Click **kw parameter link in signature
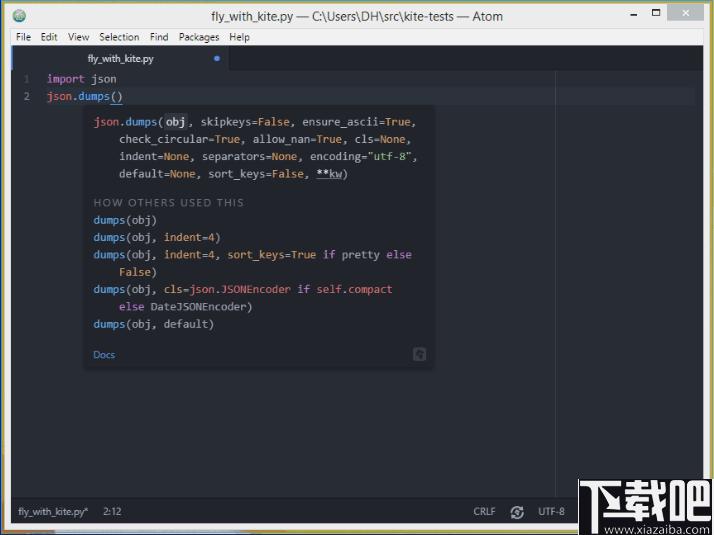 (329, 174)
